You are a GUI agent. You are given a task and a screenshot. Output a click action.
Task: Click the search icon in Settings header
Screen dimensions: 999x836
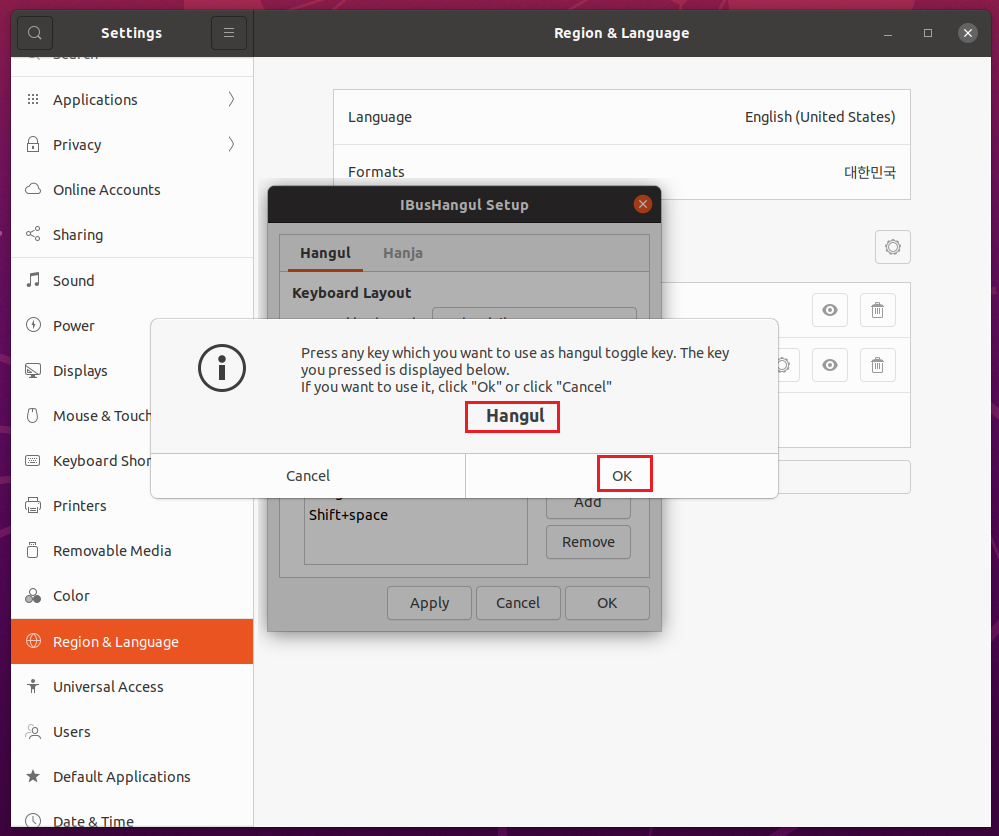pos(35,32)
